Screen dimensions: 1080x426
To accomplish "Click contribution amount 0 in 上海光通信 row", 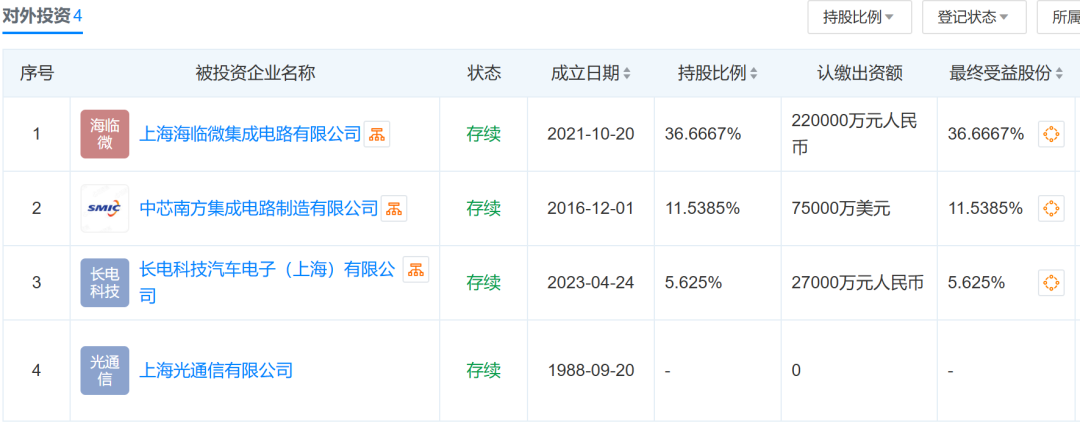I will tap(796, 370).
